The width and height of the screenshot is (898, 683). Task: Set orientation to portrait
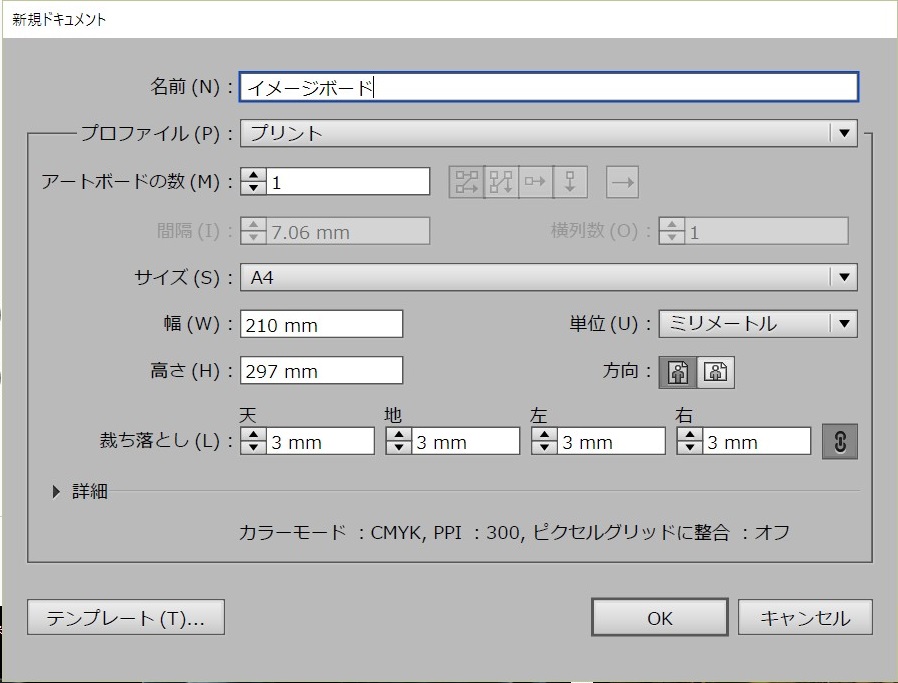point(678,372)
